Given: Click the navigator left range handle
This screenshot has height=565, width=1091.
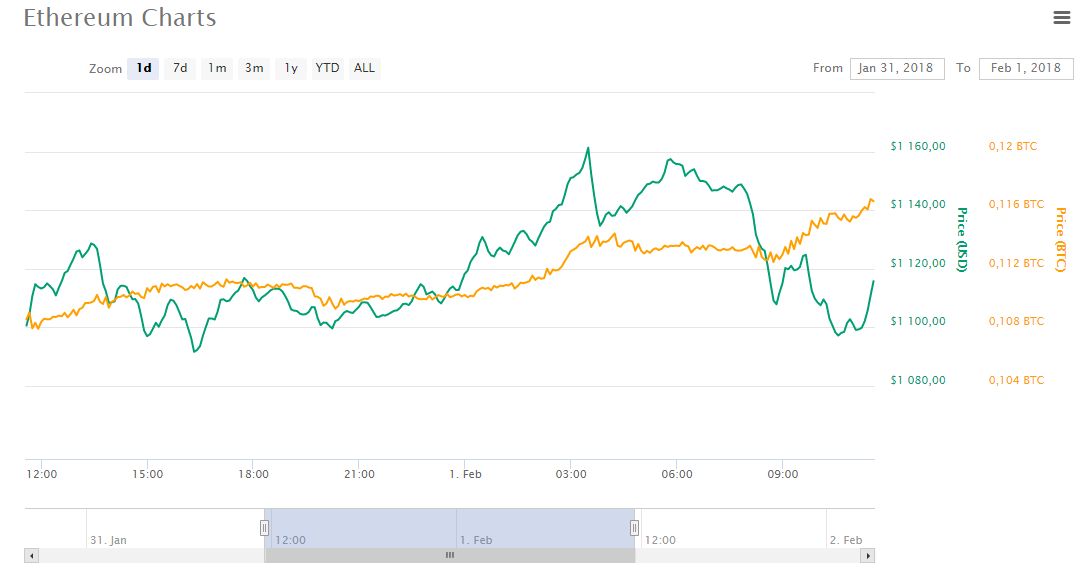Looking at the screenshot, I should (x=264, y=528).
